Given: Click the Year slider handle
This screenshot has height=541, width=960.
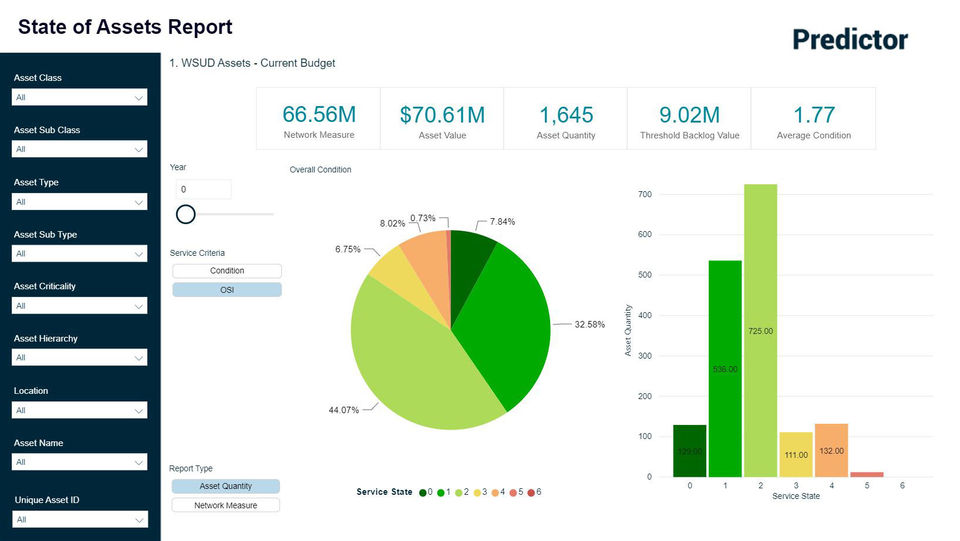Looking at the screenshot, I should pyautogui.click(x=186, y=214).
